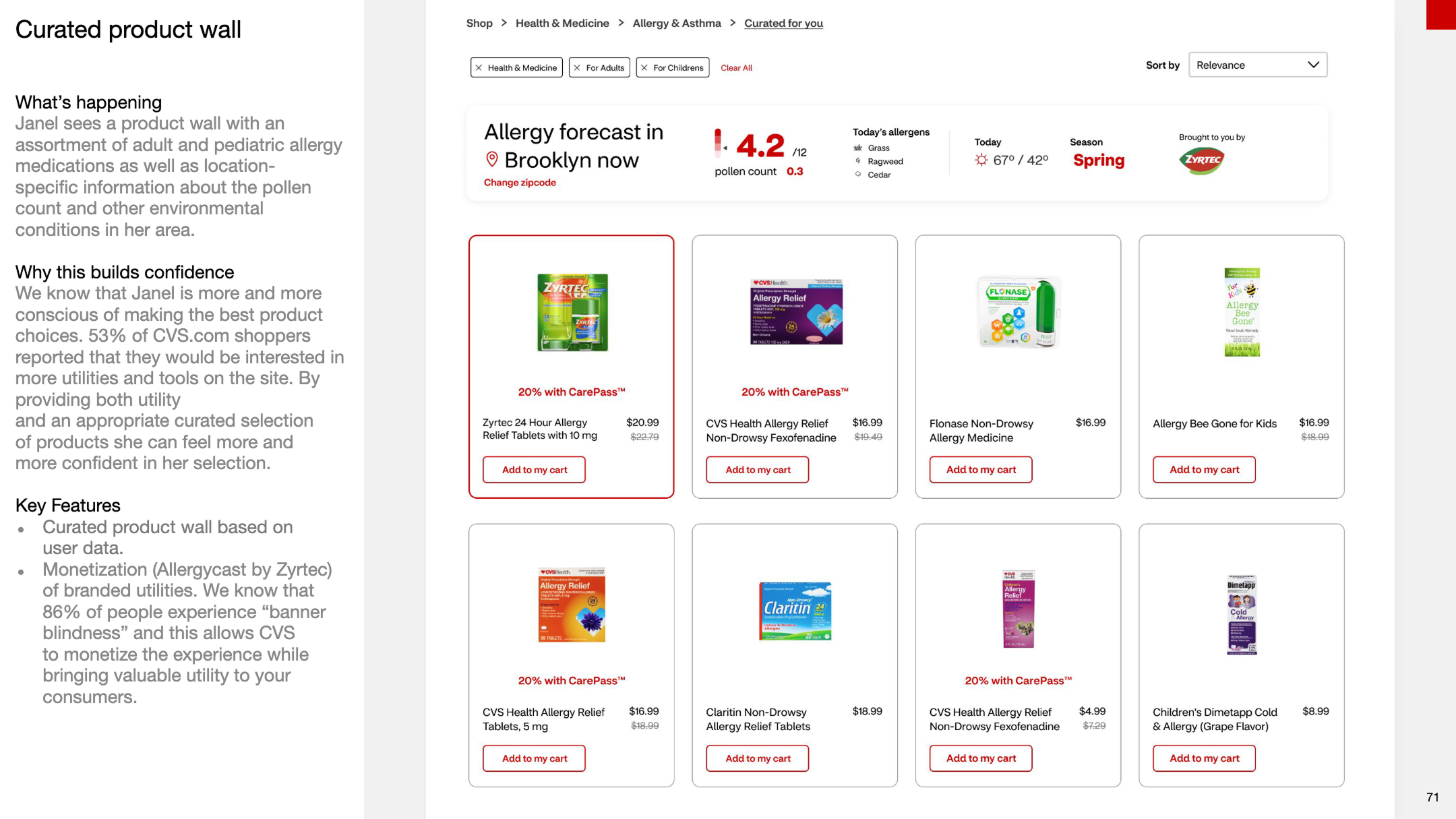1456x819 pixels.
Task: Click the location pin icon beside Brooklyn
Action: pos(492,159)
